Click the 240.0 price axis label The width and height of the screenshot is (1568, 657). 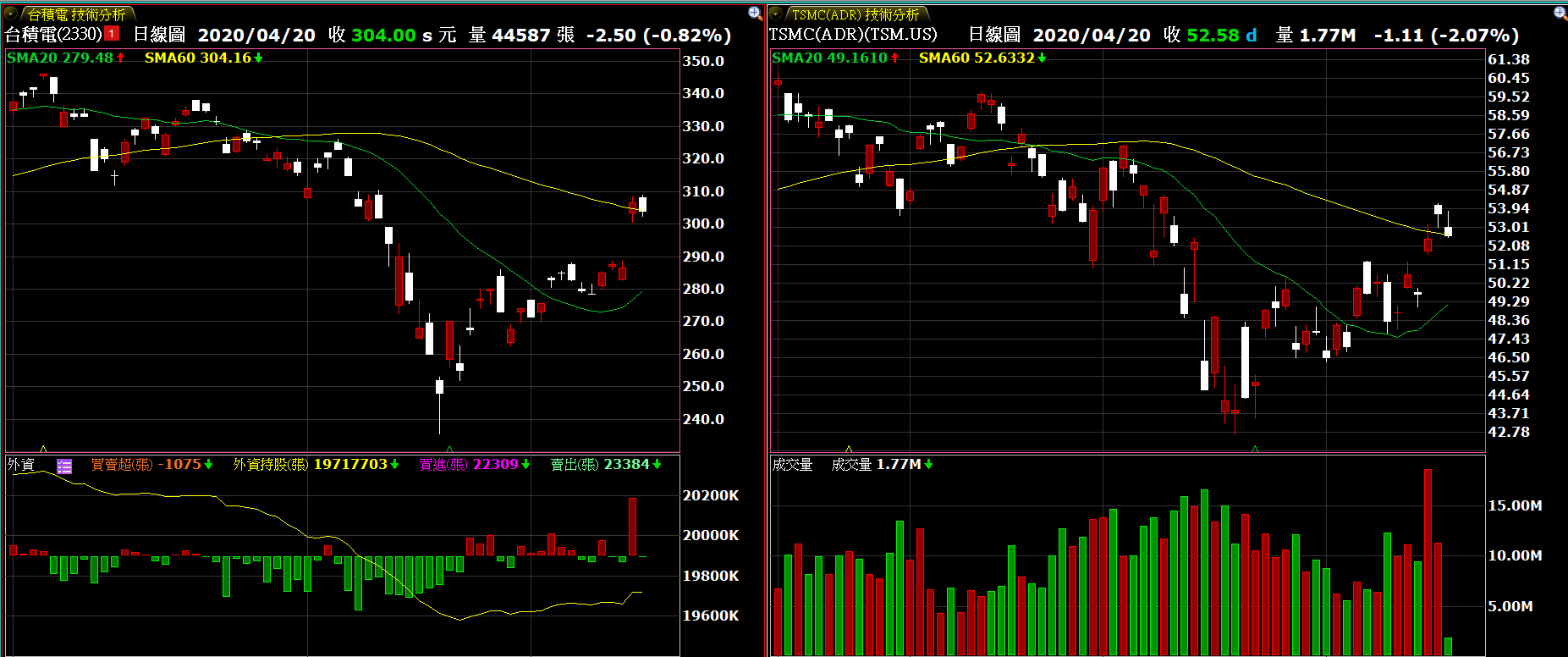pyautogui.click(x=703, y=419)
